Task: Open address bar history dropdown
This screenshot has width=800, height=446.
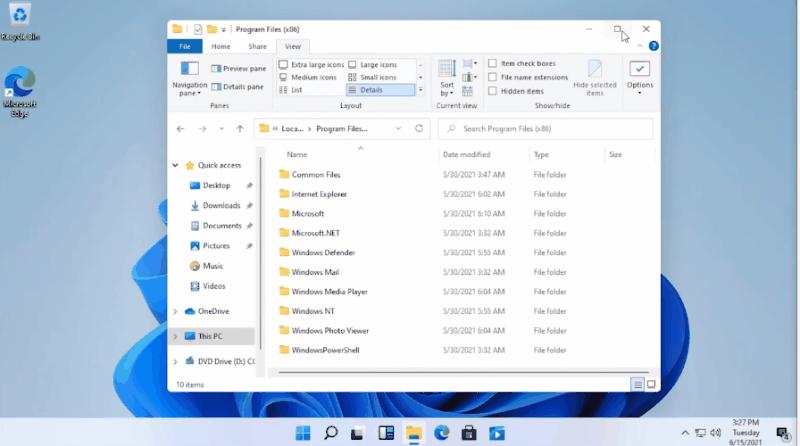Action: point(397,129)
